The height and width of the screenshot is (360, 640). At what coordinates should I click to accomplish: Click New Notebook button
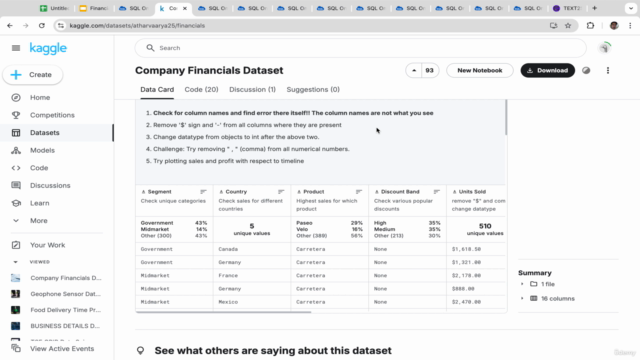click(x=480, y=70)
